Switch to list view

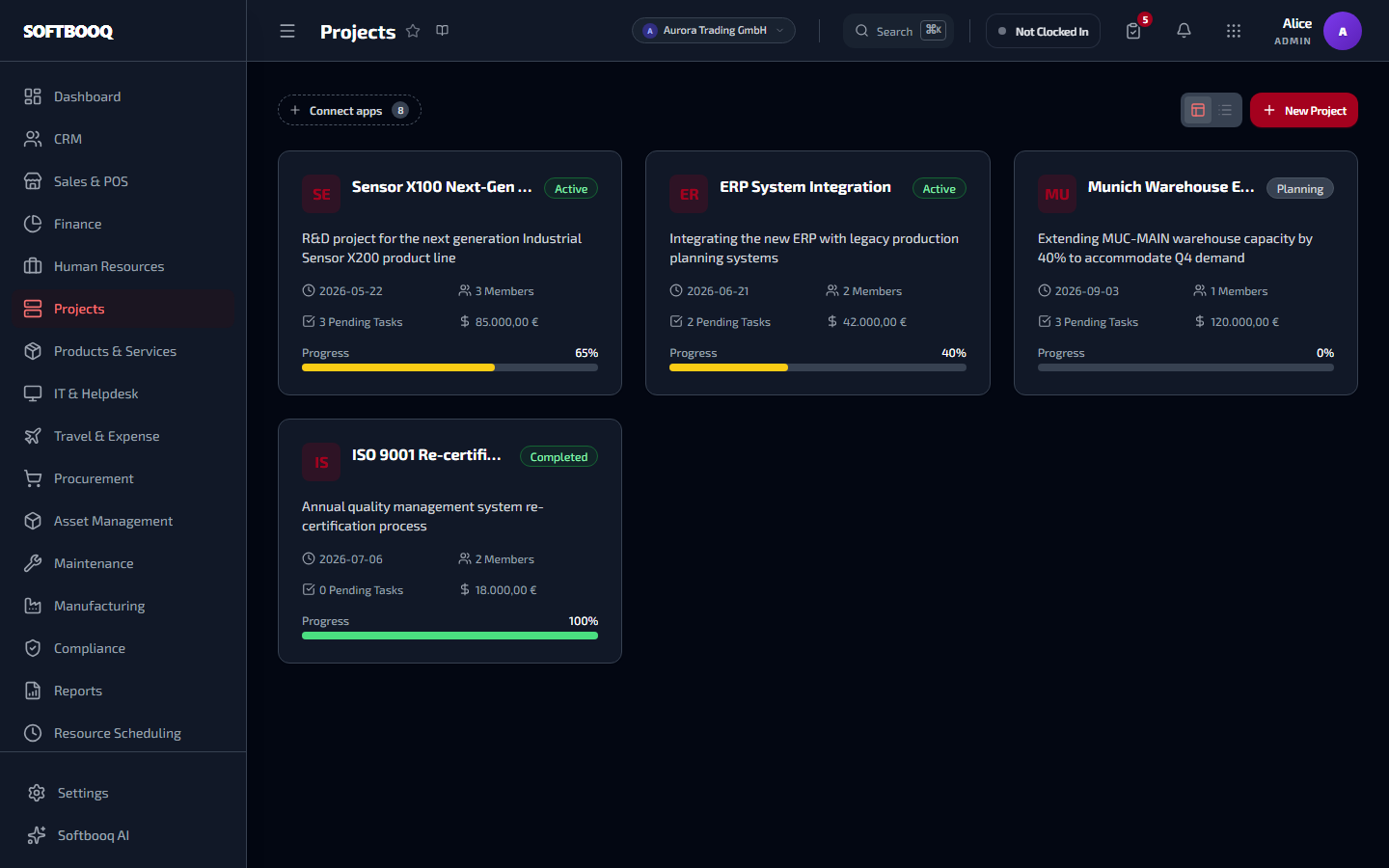click(x=1226, y=110)
